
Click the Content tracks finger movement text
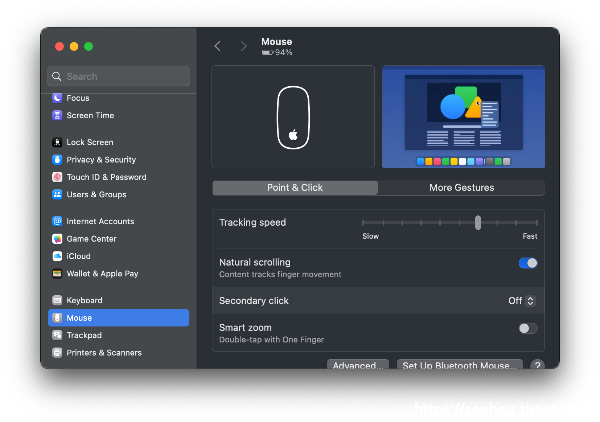[280, 274]
